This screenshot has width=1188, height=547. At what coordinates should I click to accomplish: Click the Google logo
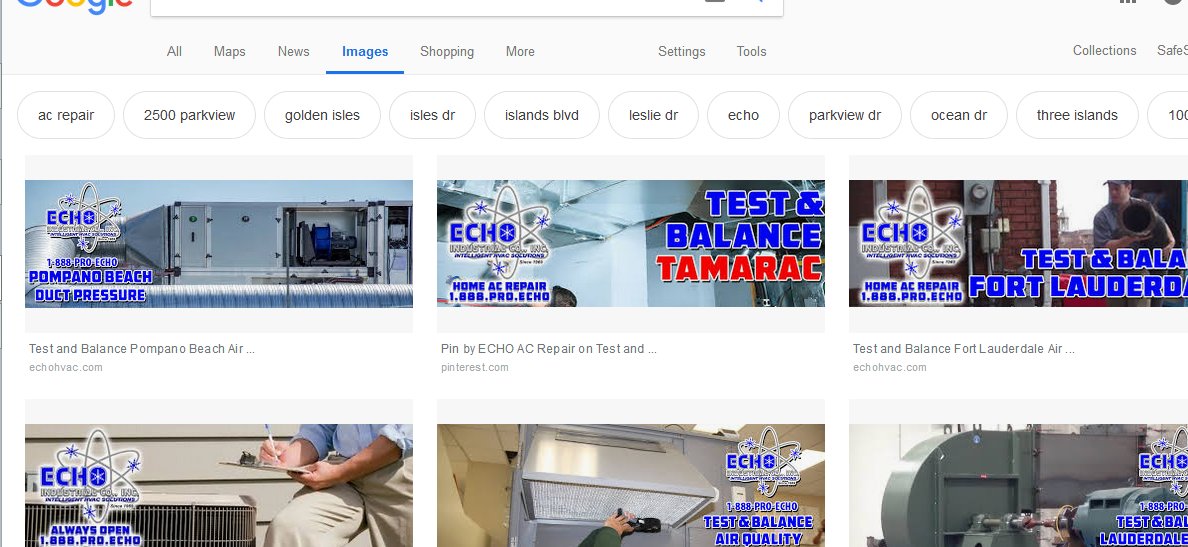(75, 5)
